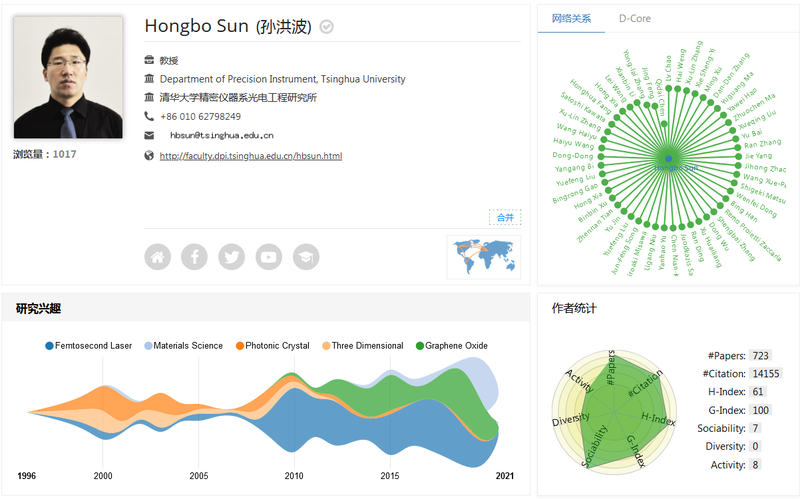Click the globe icon beside the website URL
The width and height of the screenshot is (800, 499).
coord(149,156)
